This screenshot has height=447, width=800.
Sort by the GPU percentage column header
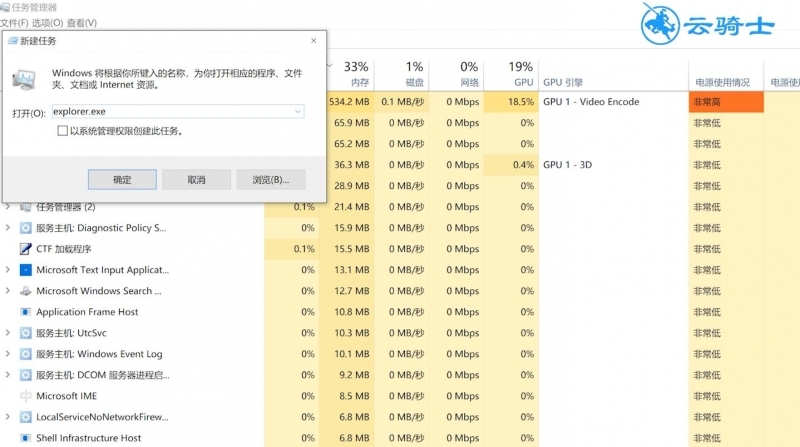[511, 74]
